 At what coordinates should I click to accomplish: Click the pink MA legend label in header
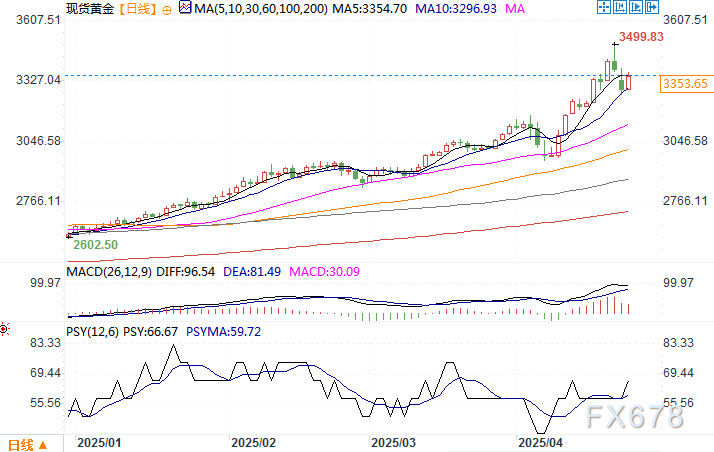(515, 9)
